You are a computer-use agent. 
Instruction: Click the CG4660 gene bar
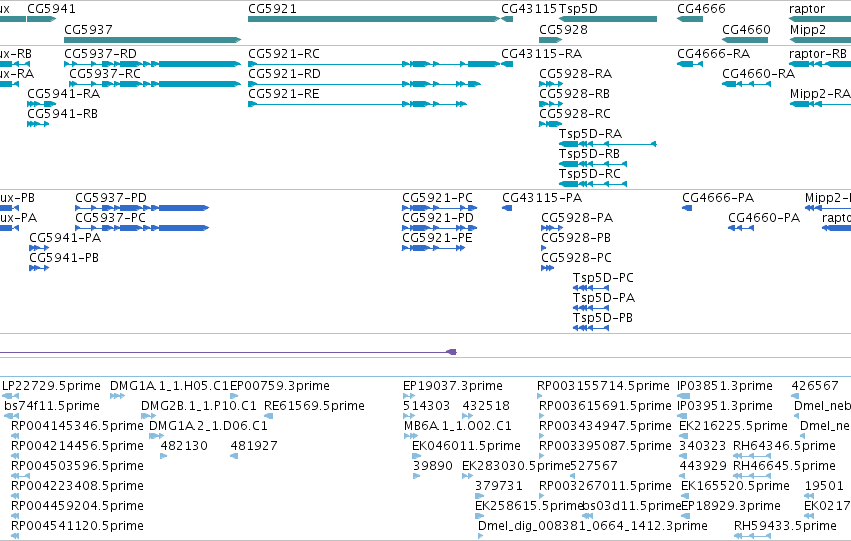point(745,40)
